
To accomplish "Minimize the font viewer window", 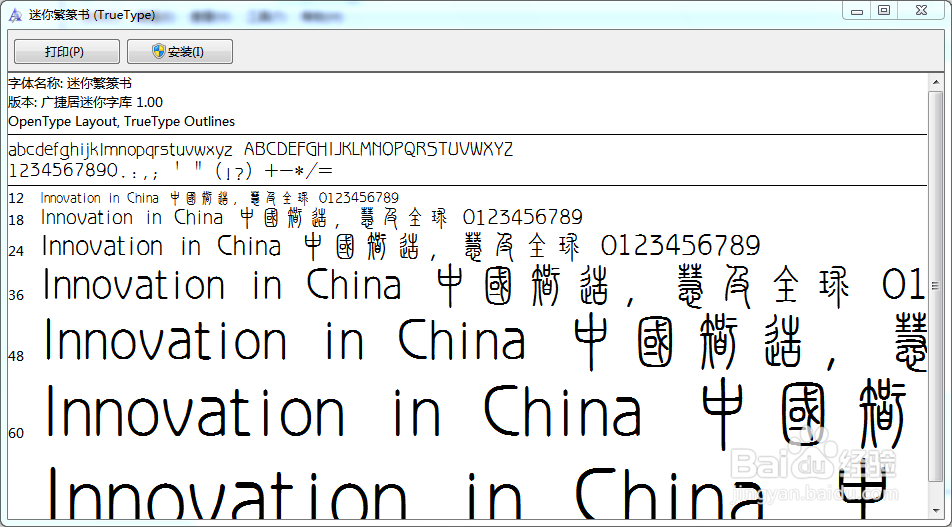I will [x=857, y=10].
